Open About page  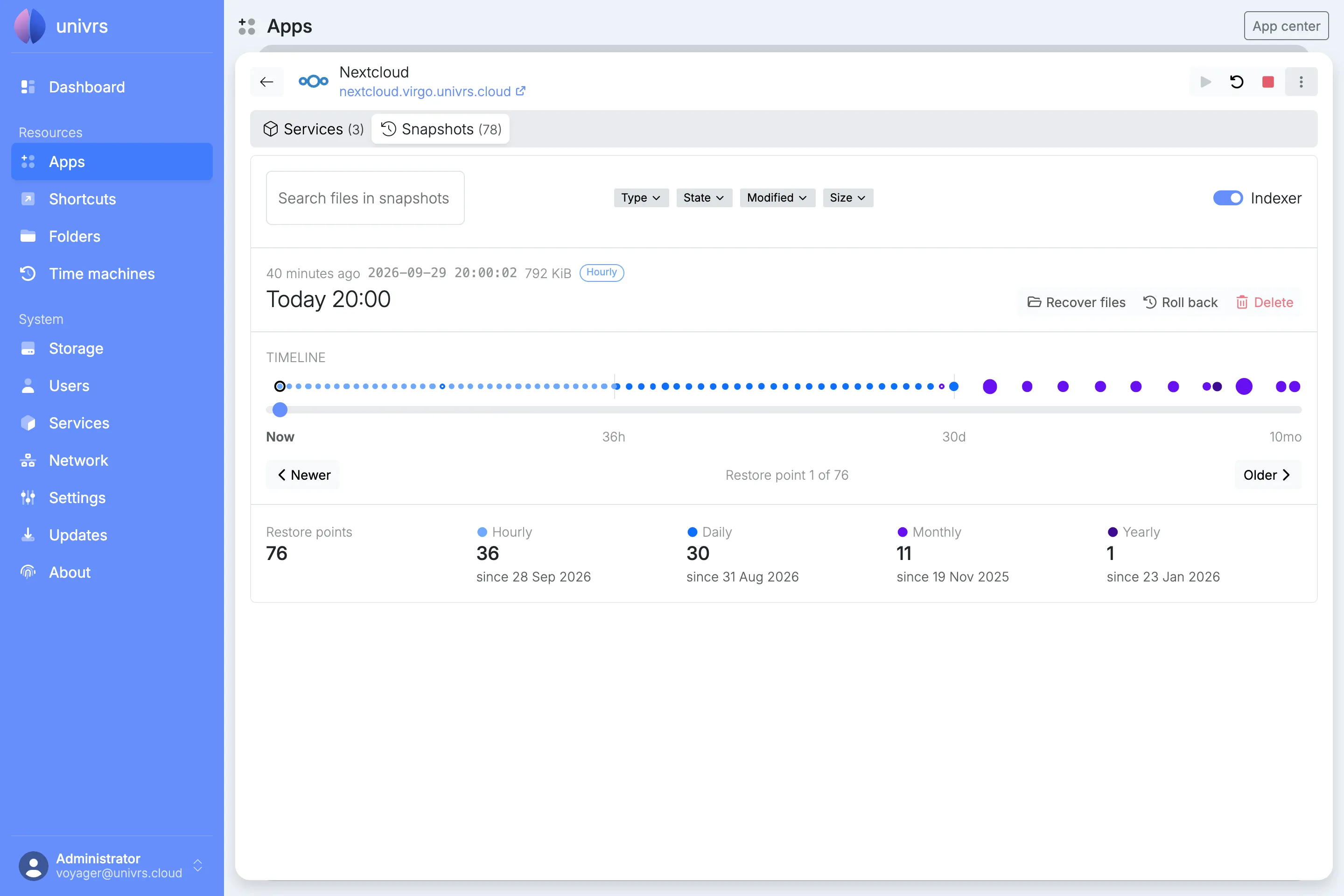pyautogui.click(x=112, y=572)
